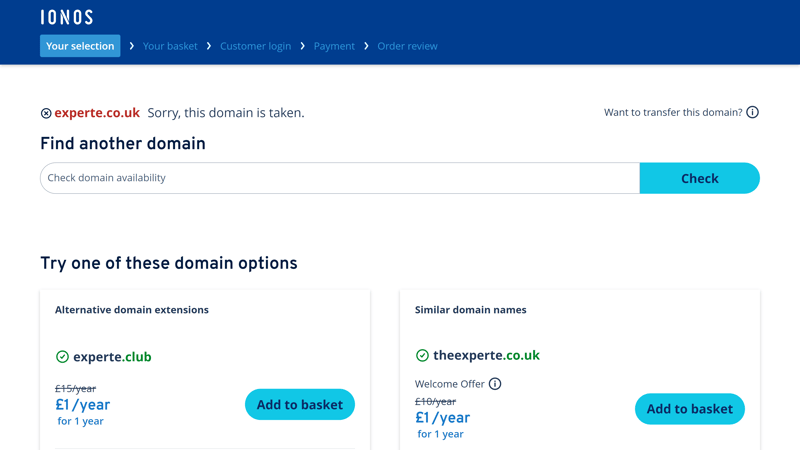Open the Your selection step
Screen dimensions: 800x450
(x=80, y=46)
